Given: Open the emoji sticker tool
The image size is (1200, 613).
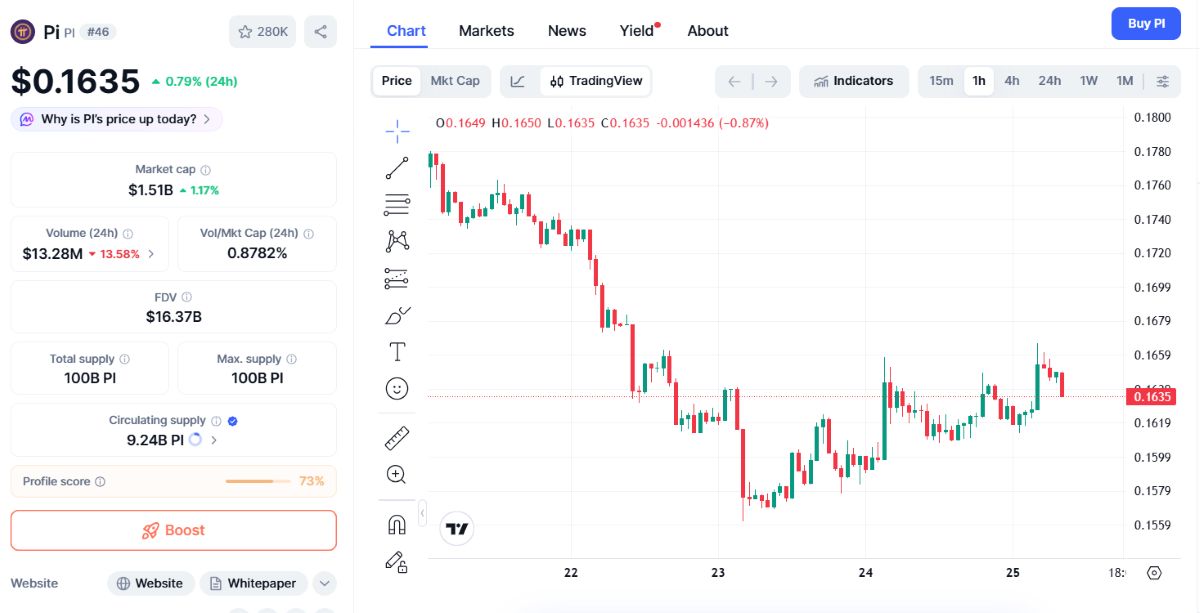Looking at the screenshot, I should coord(397,389).
